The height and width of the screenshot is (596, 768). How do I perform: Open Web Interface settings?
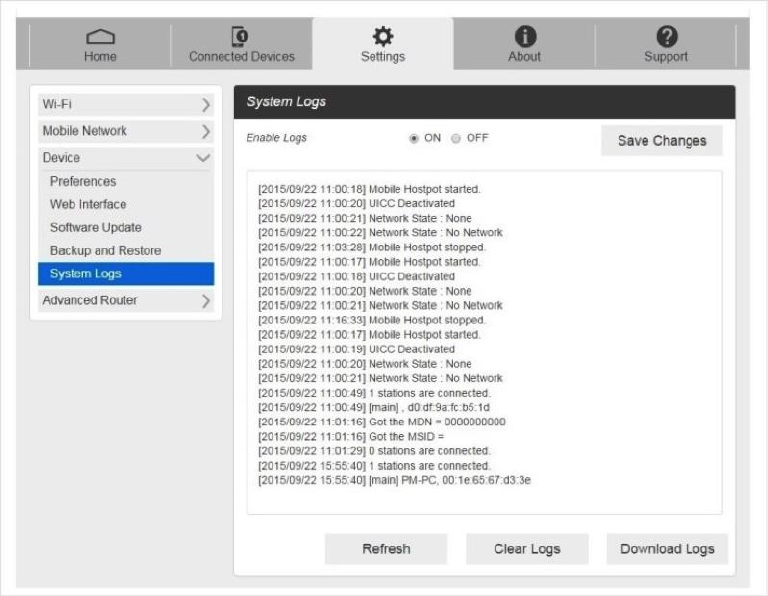pyautogui.click(x=88, y=204)
